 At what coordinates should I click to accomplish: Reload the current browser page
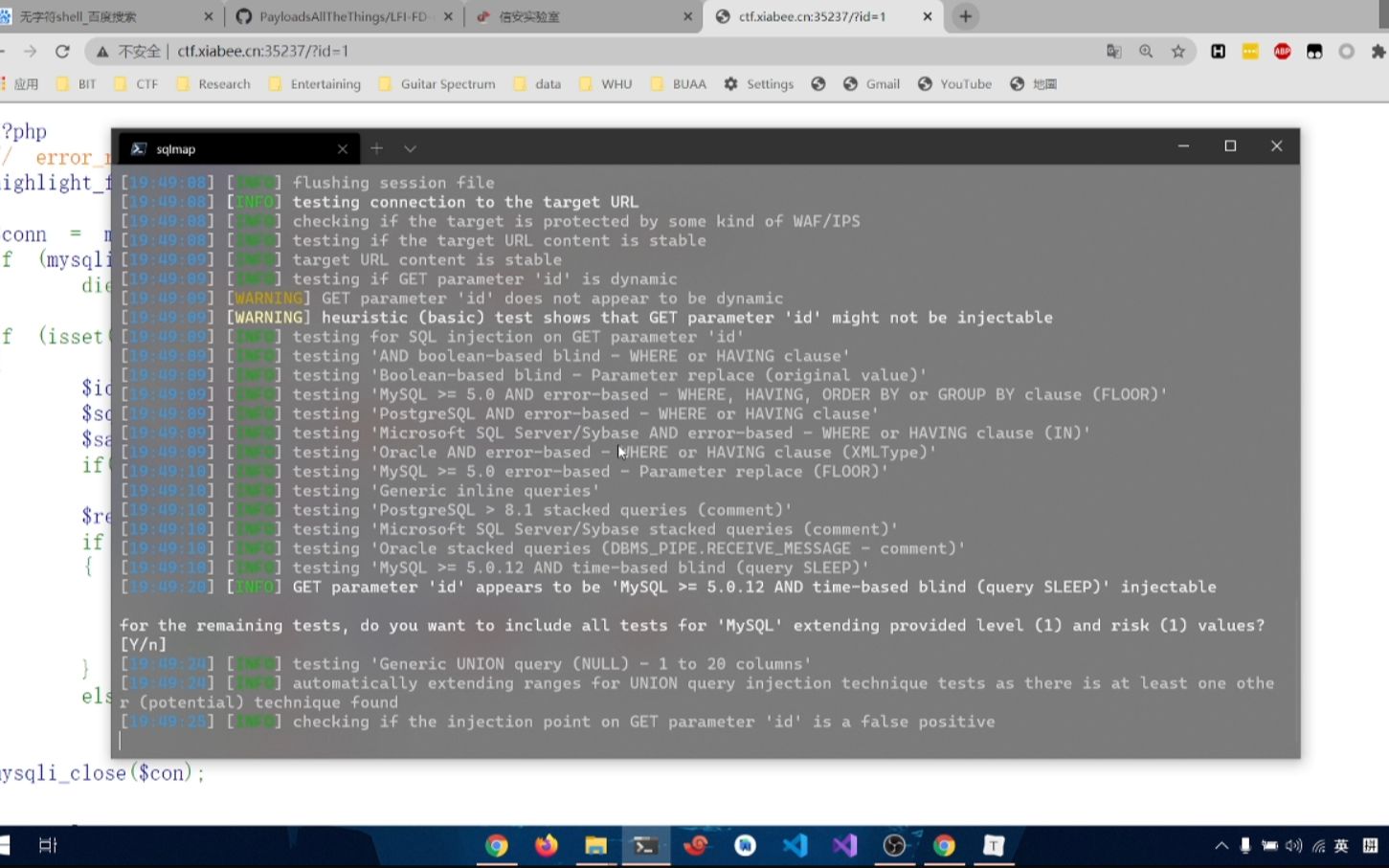point(62,52)
